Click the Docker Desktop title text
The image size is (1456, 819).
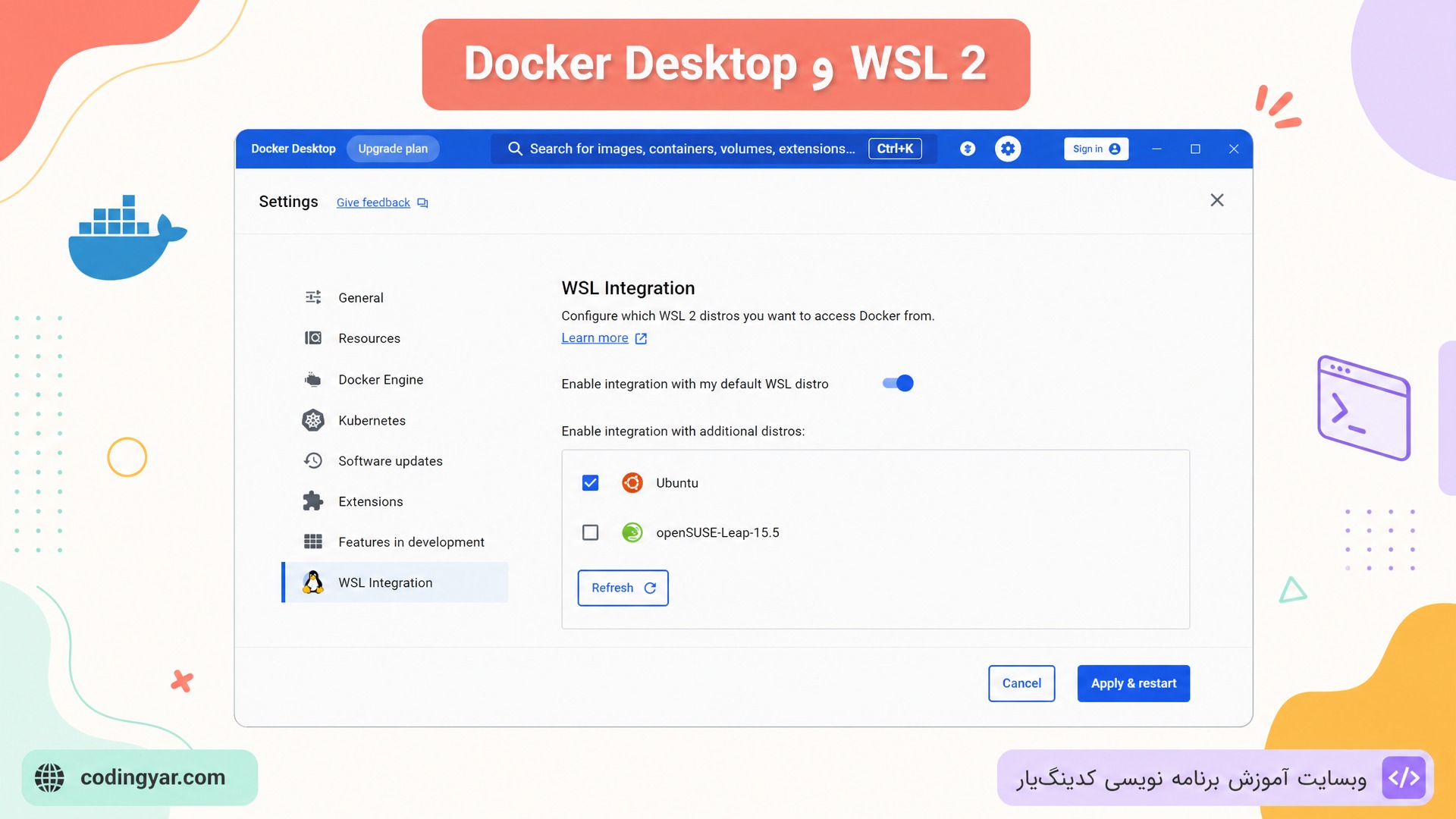pos(293,149)
